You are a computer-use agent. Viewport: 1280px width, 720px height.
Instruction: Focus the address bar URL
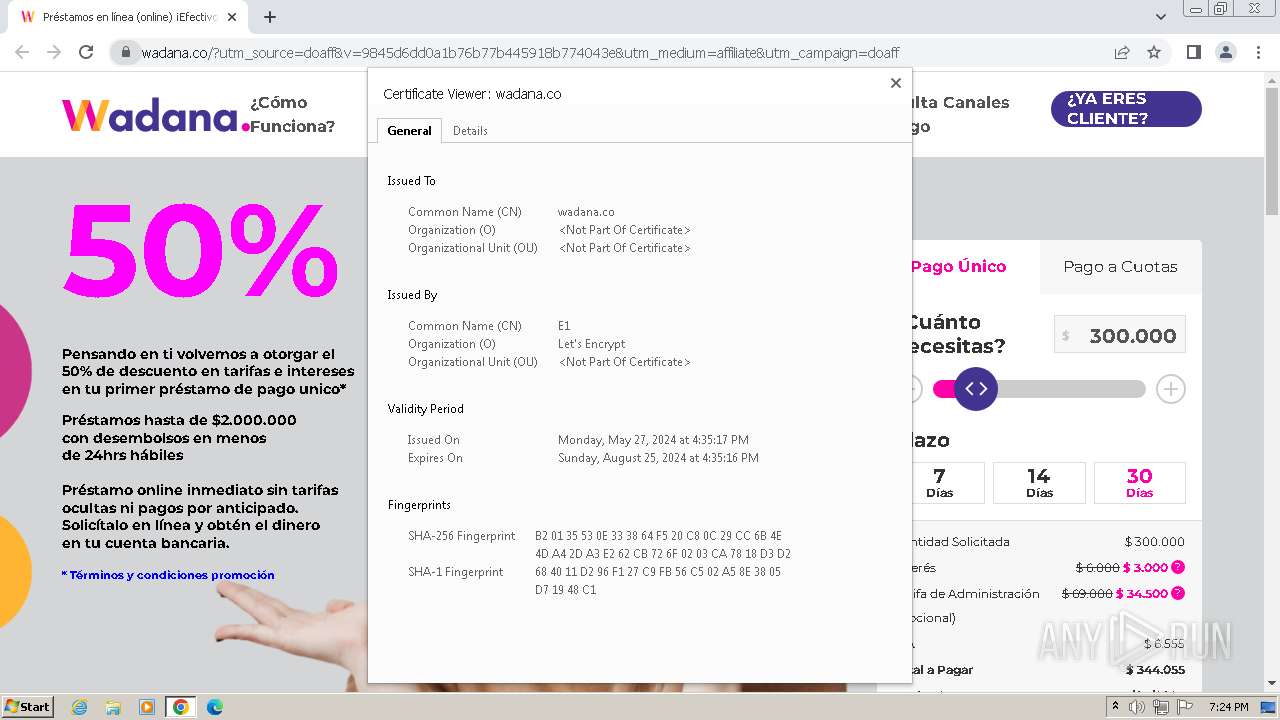tap(520, 53)
